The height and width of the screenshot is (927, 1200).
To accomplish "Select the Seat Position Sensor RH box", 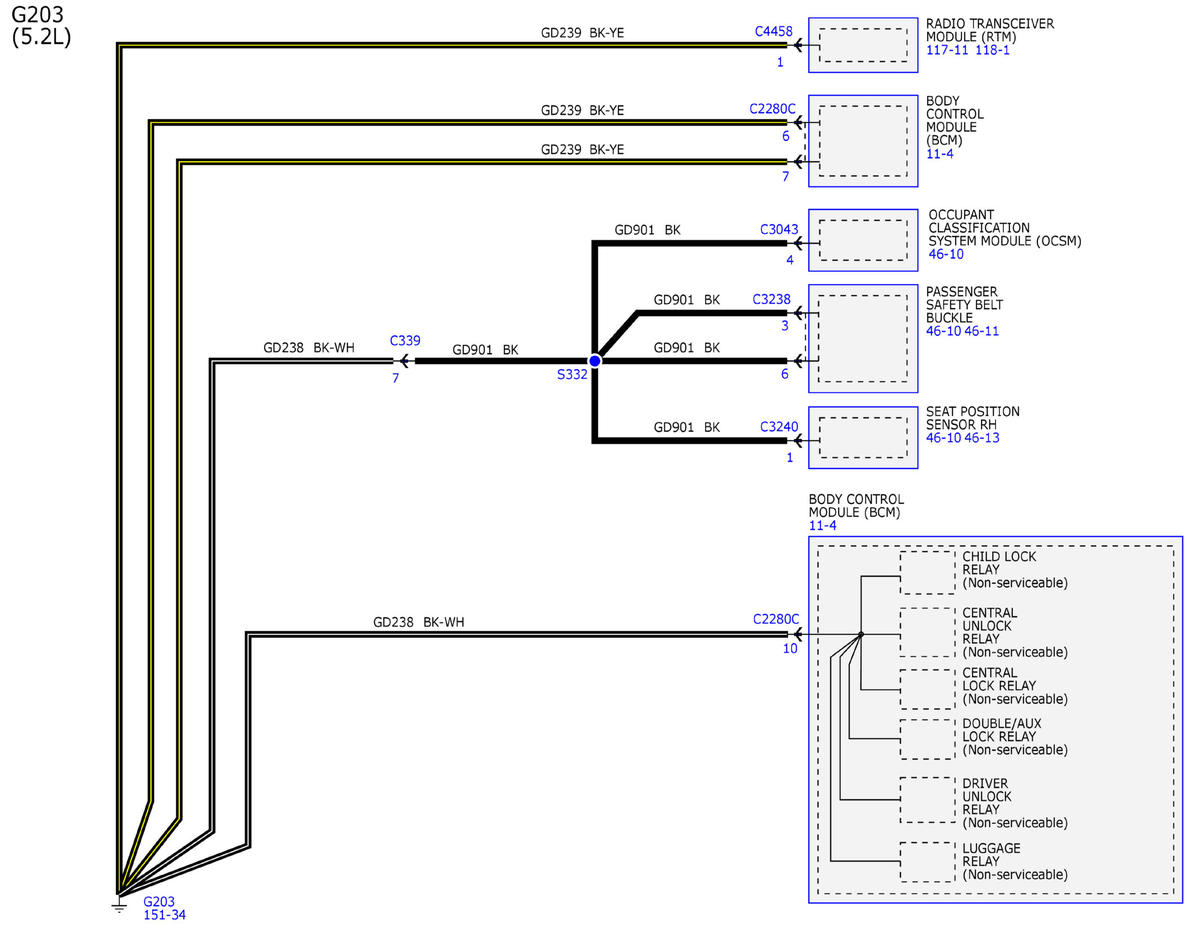I will [x=863, y=439].
